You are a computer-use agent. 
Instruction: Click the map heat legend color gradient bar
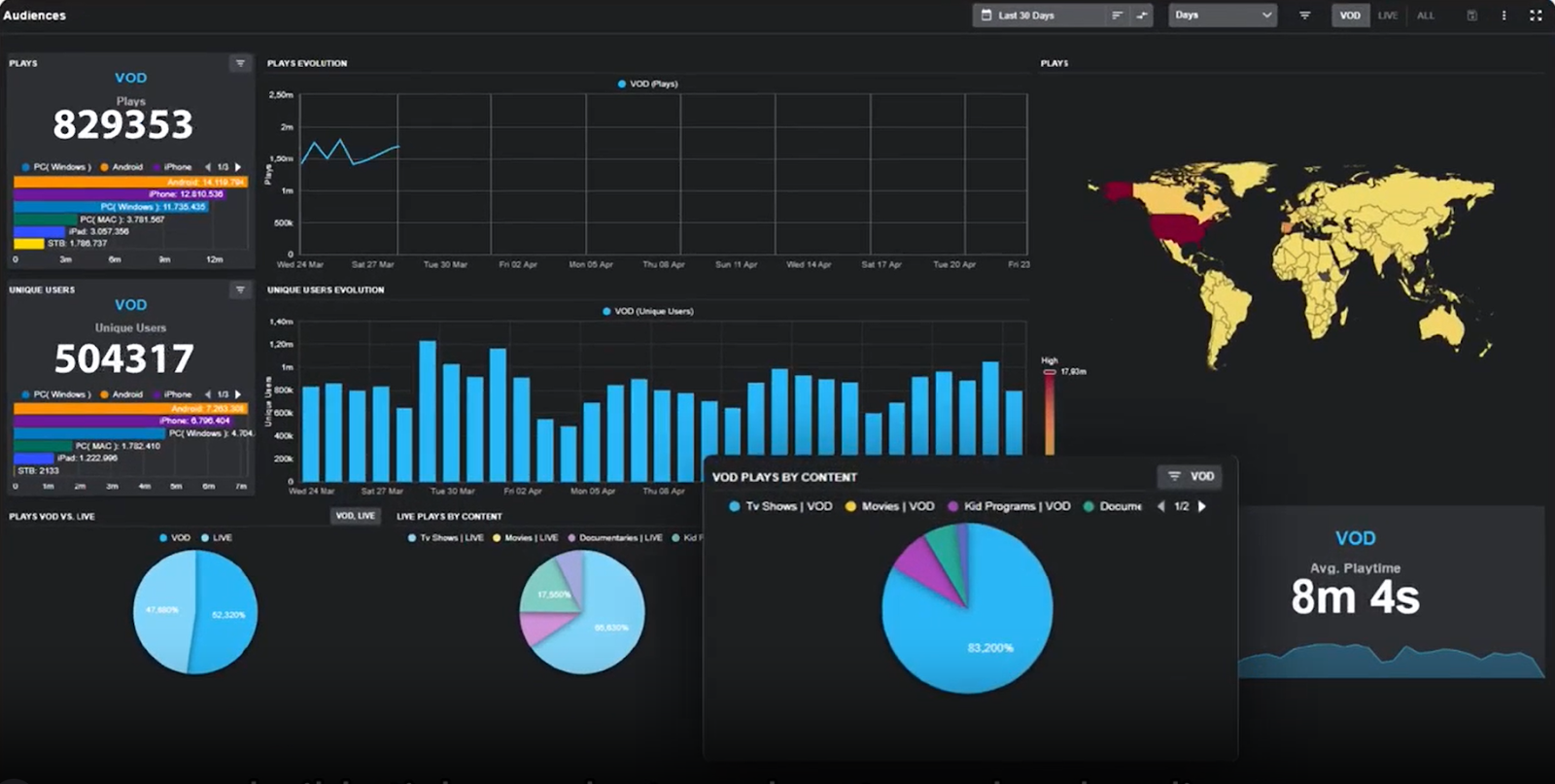(1050, 413)
